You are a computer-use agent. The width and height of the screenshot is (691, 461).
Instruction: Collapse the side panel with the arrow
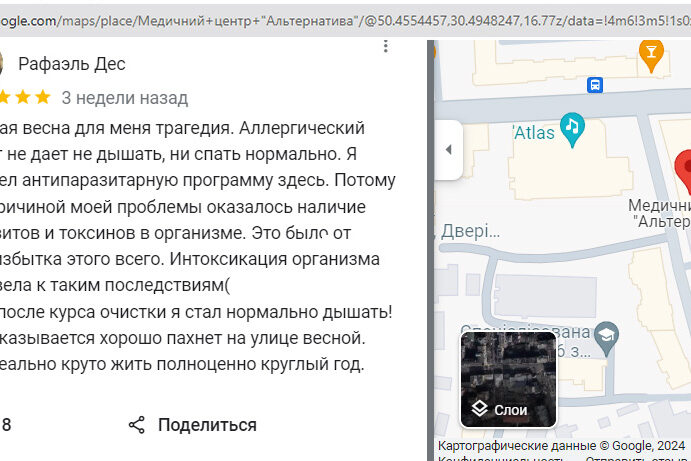click(x=448, y=150)
